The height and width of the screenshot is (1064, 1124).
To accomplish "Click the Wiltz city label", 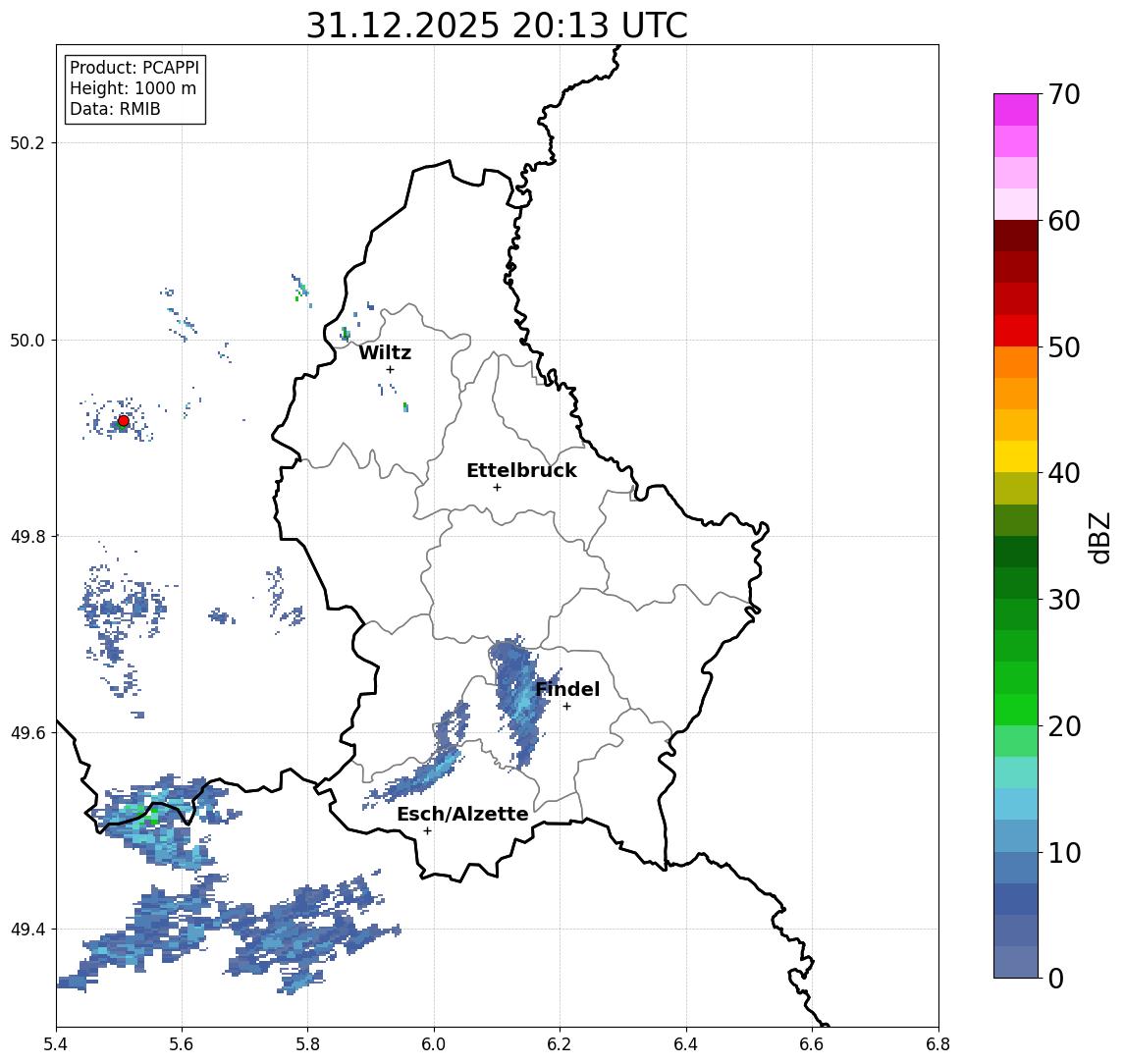I will [x=385, y=352].
